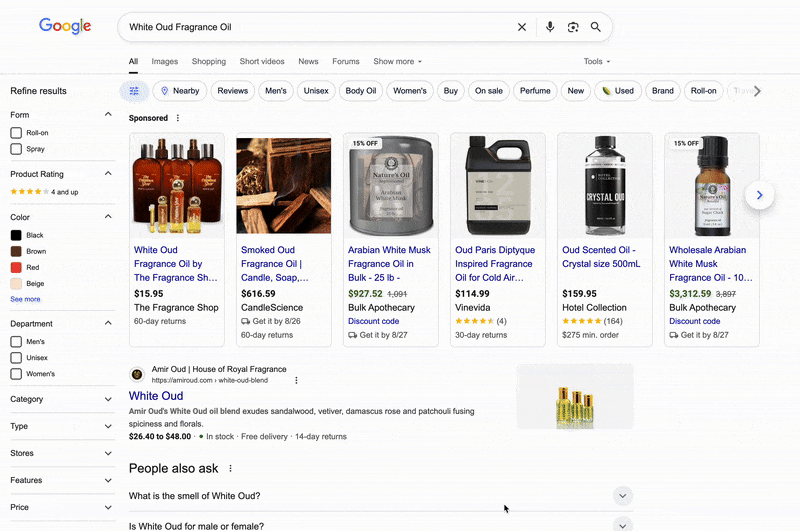Select the Used filter chip
The height and width of the screenshot is (531, 800).
point(617,91)
